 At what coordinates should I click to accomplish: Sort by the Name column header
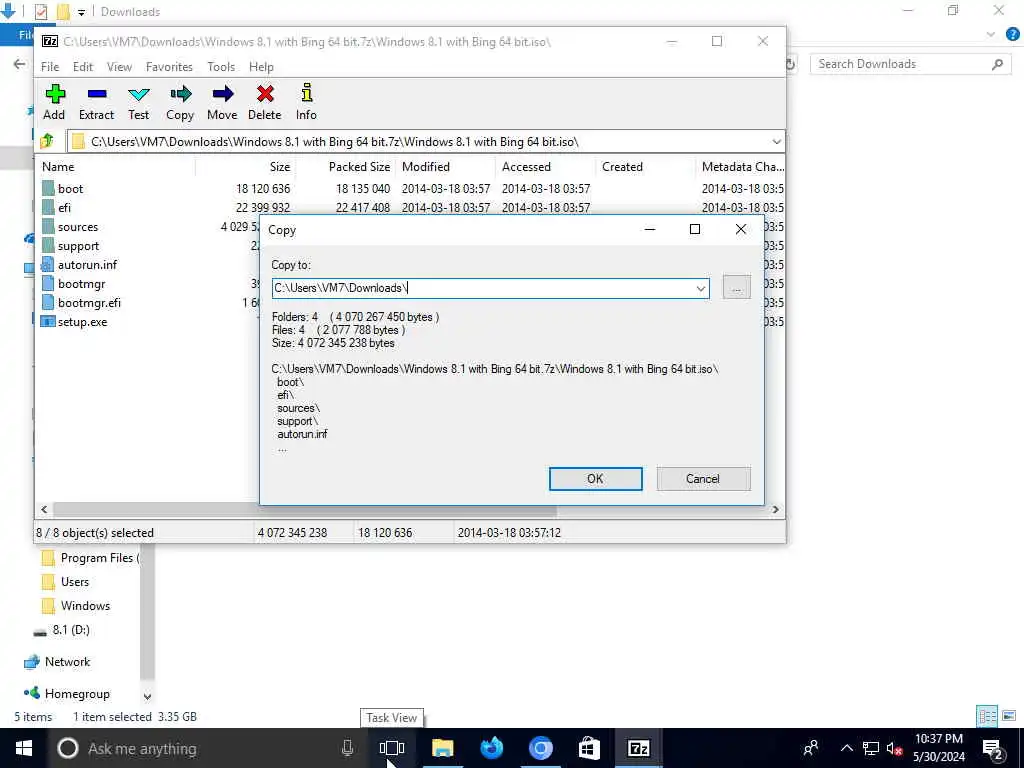pos(116,167)
